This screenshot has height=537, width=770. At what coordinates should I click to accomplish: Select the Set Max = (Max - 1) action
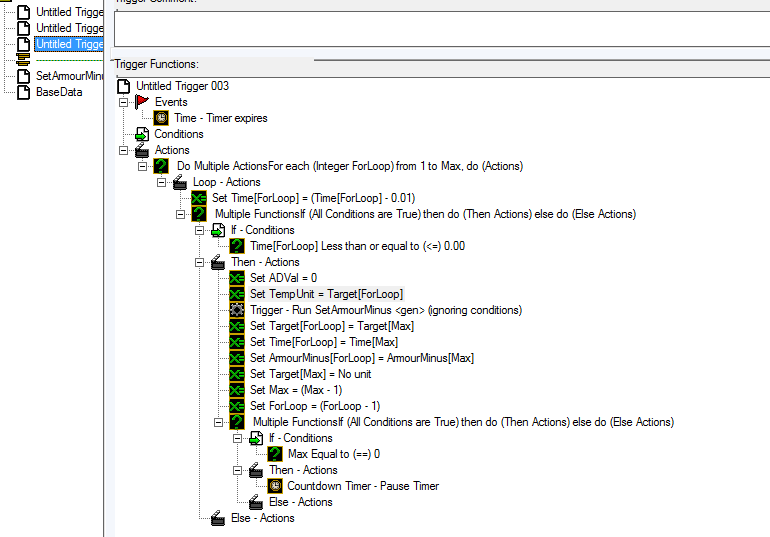click(x=296, y=390)
